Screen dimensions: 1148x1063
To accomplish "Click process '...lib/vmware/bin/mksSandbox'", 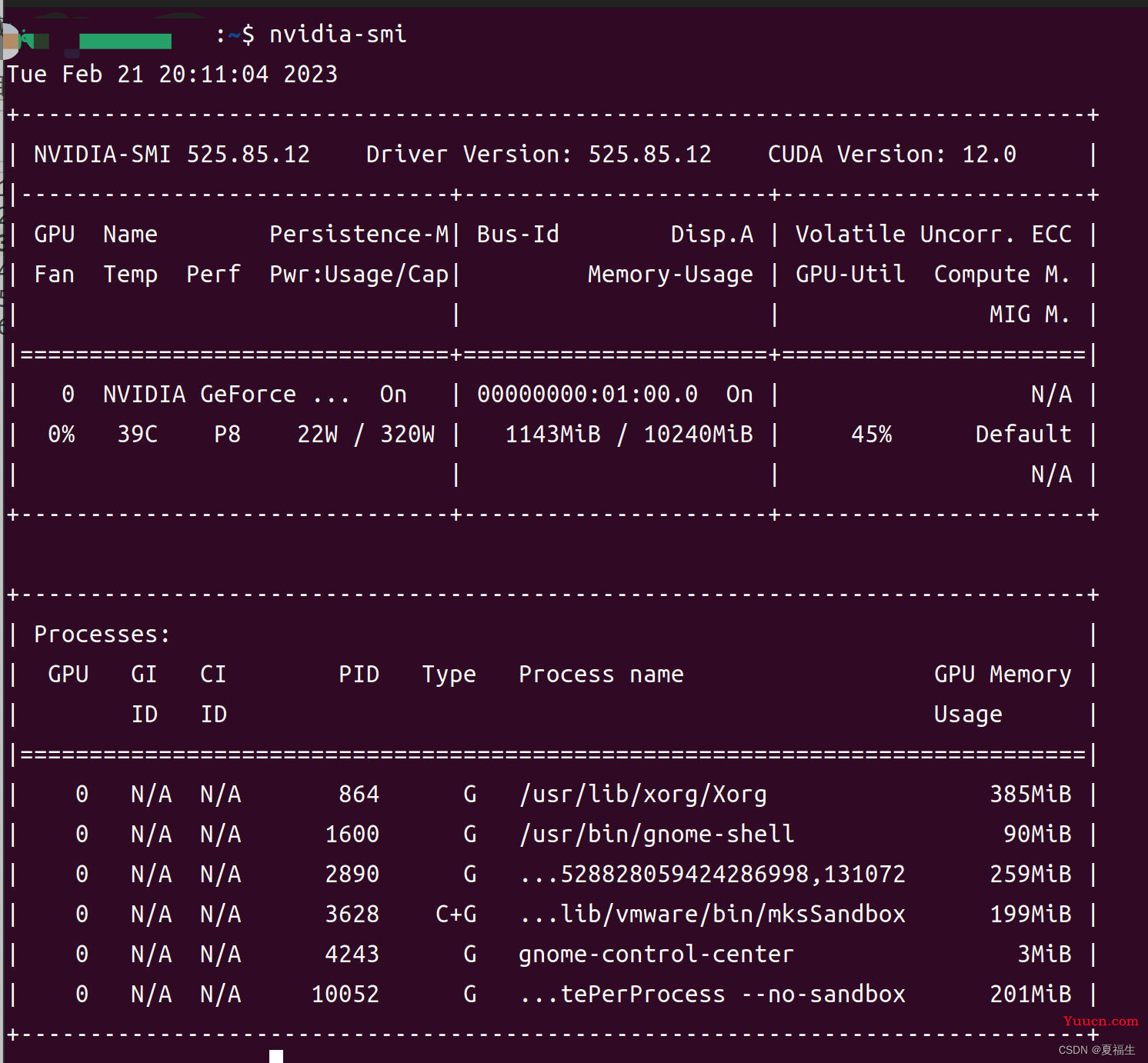I will pyautogui.click(x=712, y=914).
